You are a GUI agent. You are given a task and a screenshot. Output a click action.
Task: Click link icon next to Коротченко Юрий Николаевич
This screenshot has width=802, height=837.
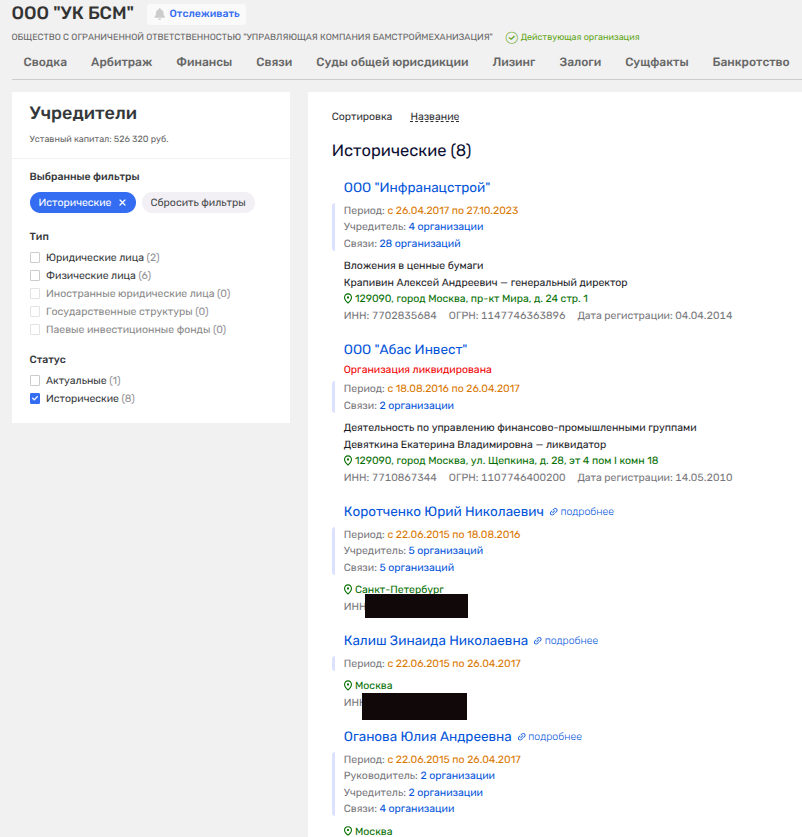click(553, 512)
